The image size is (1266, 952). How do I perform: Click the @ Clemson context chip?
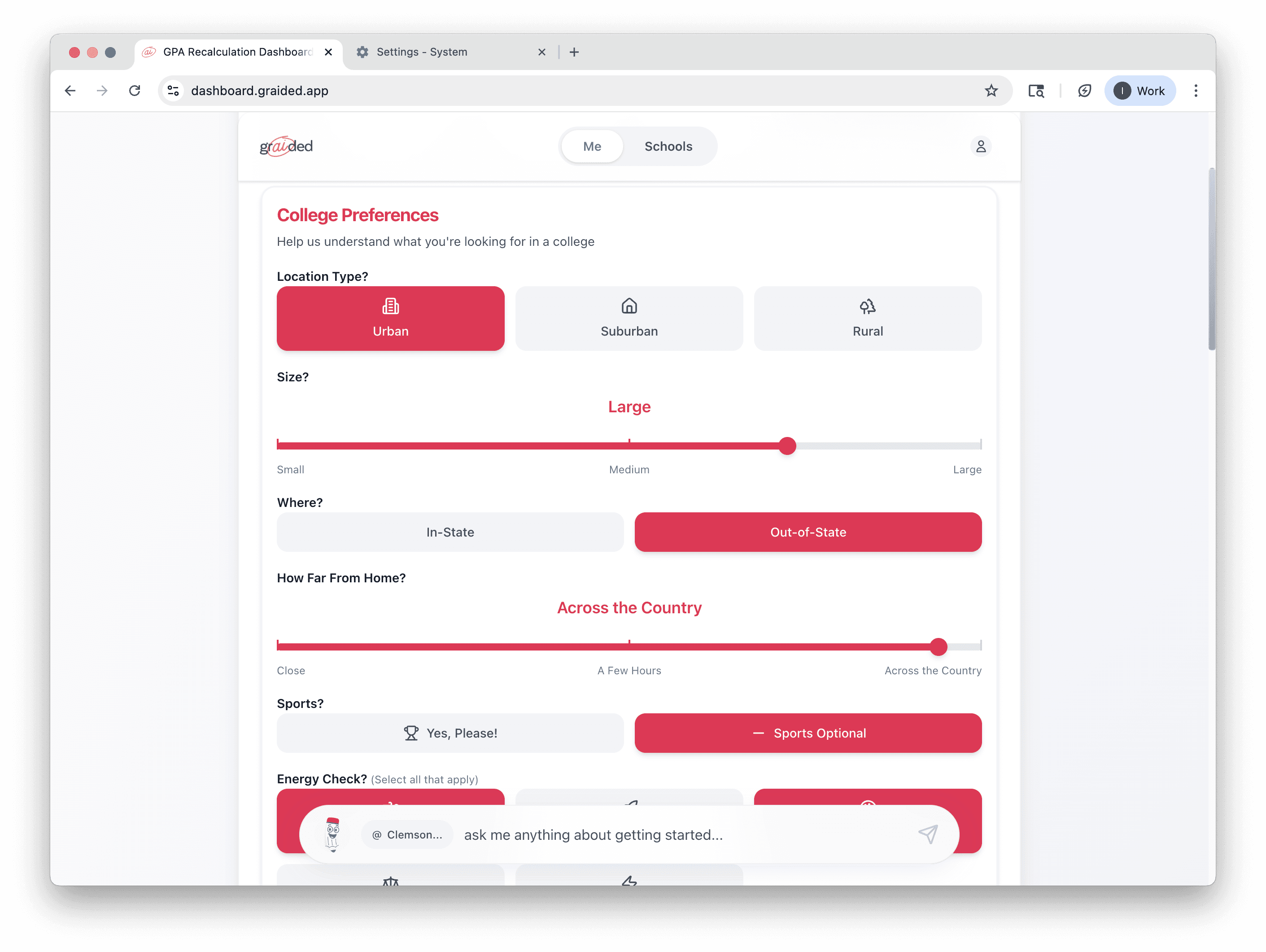(407, 834)
